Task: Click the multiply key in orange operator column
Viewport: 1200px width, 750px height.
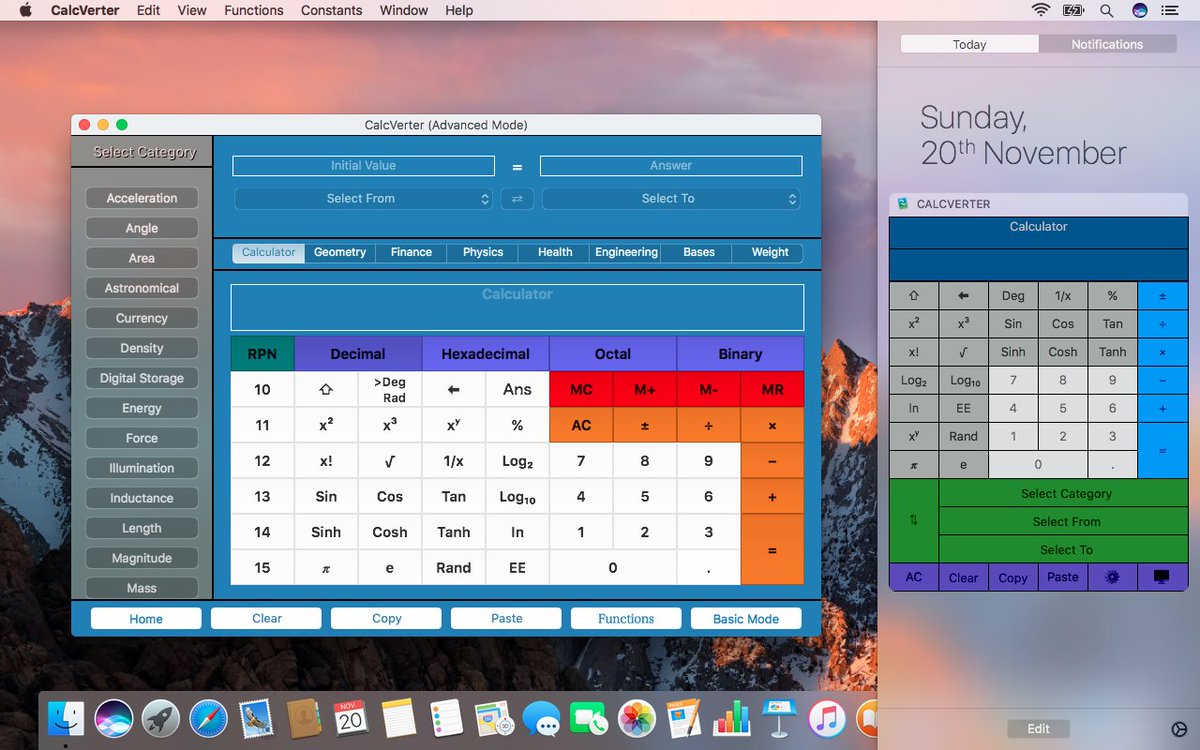Action: (773, 425)
